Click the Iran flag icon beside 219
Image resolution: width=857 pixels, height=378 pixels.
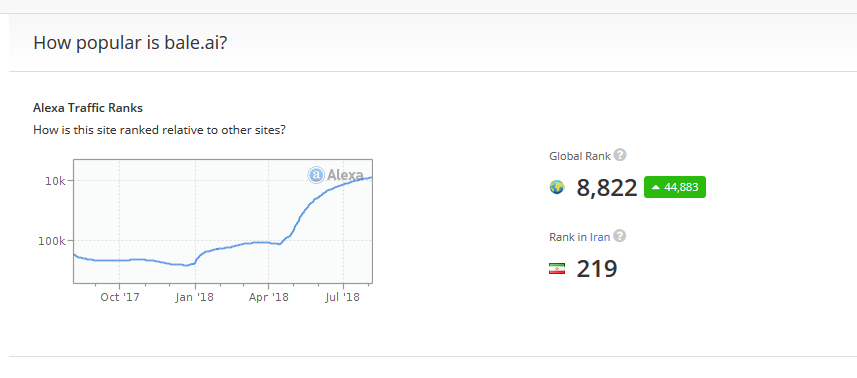[557, 269]
